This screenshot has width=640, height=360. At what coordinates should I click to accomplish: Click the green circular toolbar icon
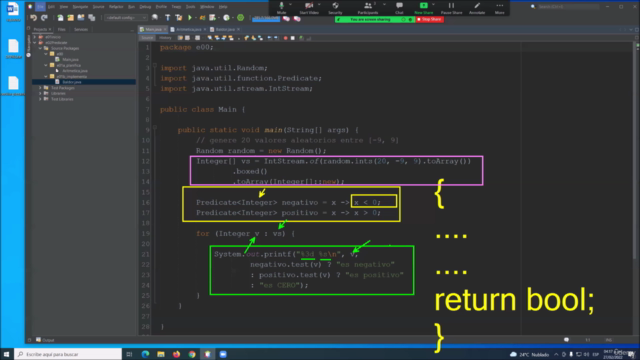click(240, 18)
